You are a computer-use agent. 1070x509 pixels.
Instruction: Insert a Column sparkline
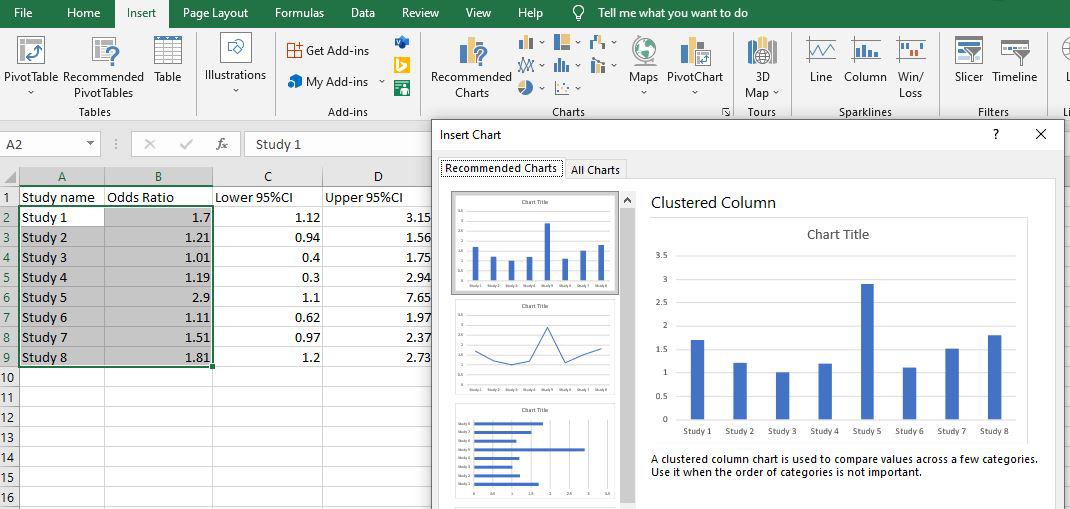(x=865, y=60)
